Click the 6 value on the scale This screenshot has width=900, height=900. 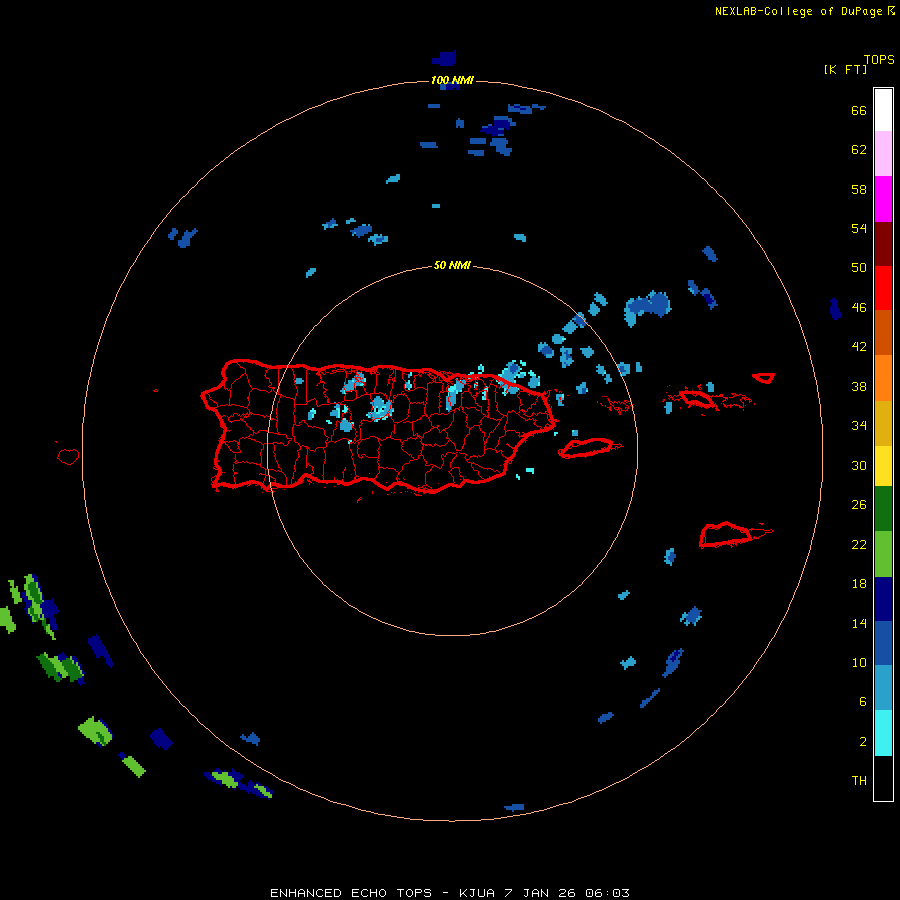click(x=862, y=701)
